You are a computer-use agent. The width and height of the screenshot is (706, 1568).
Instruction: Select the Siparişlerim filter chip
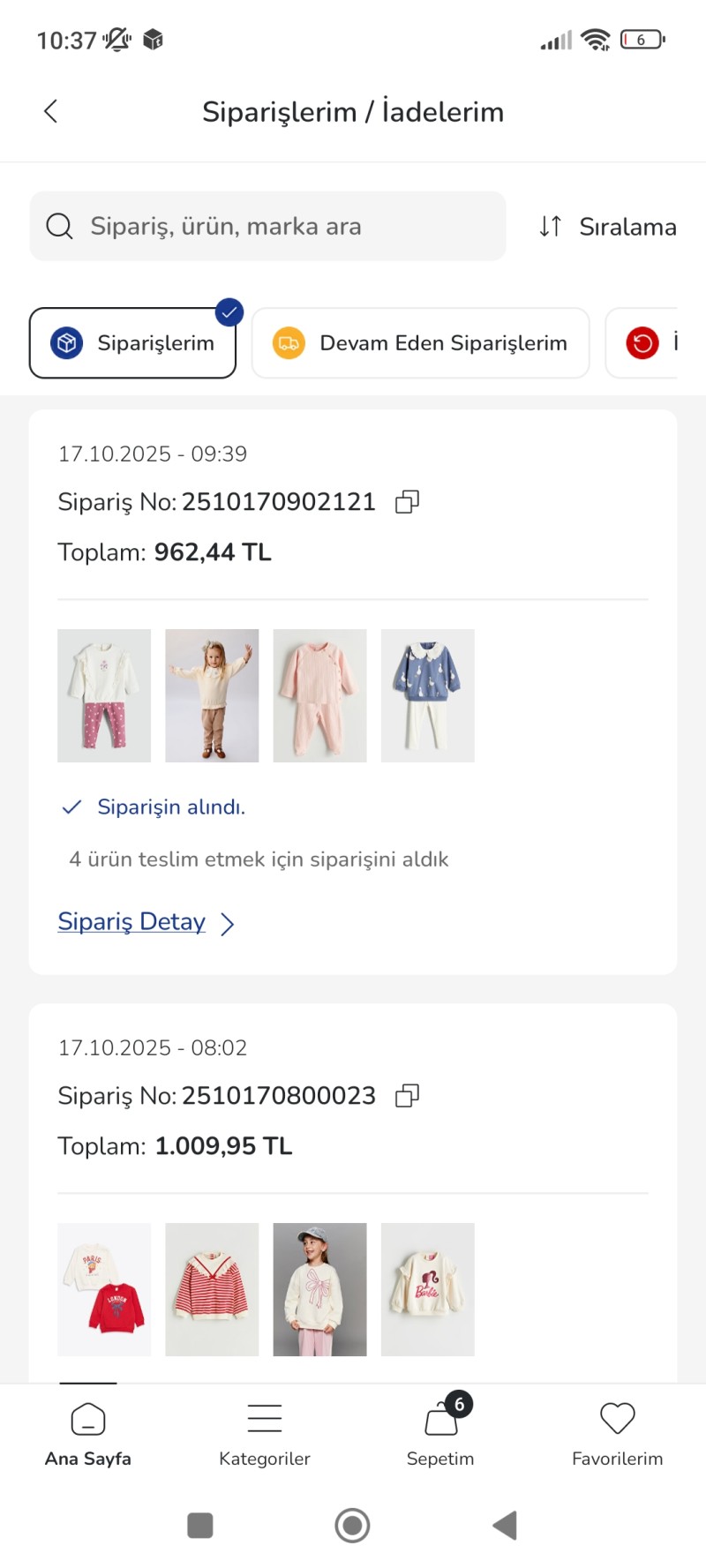[x=133, y=342]
